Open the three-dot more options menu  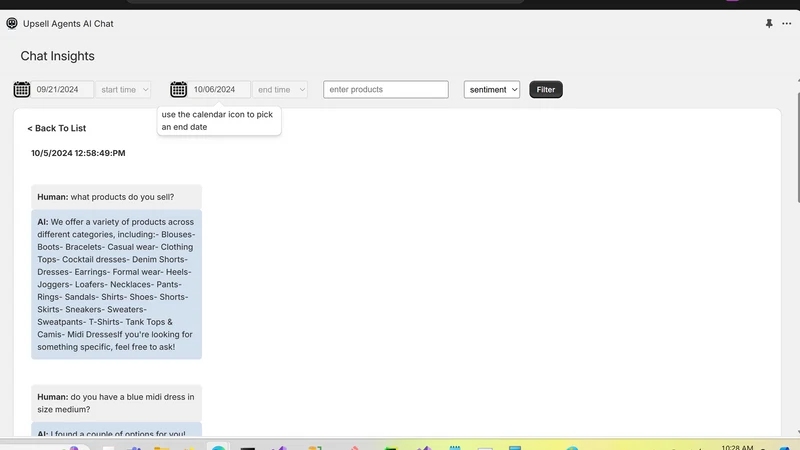[787, 23]
